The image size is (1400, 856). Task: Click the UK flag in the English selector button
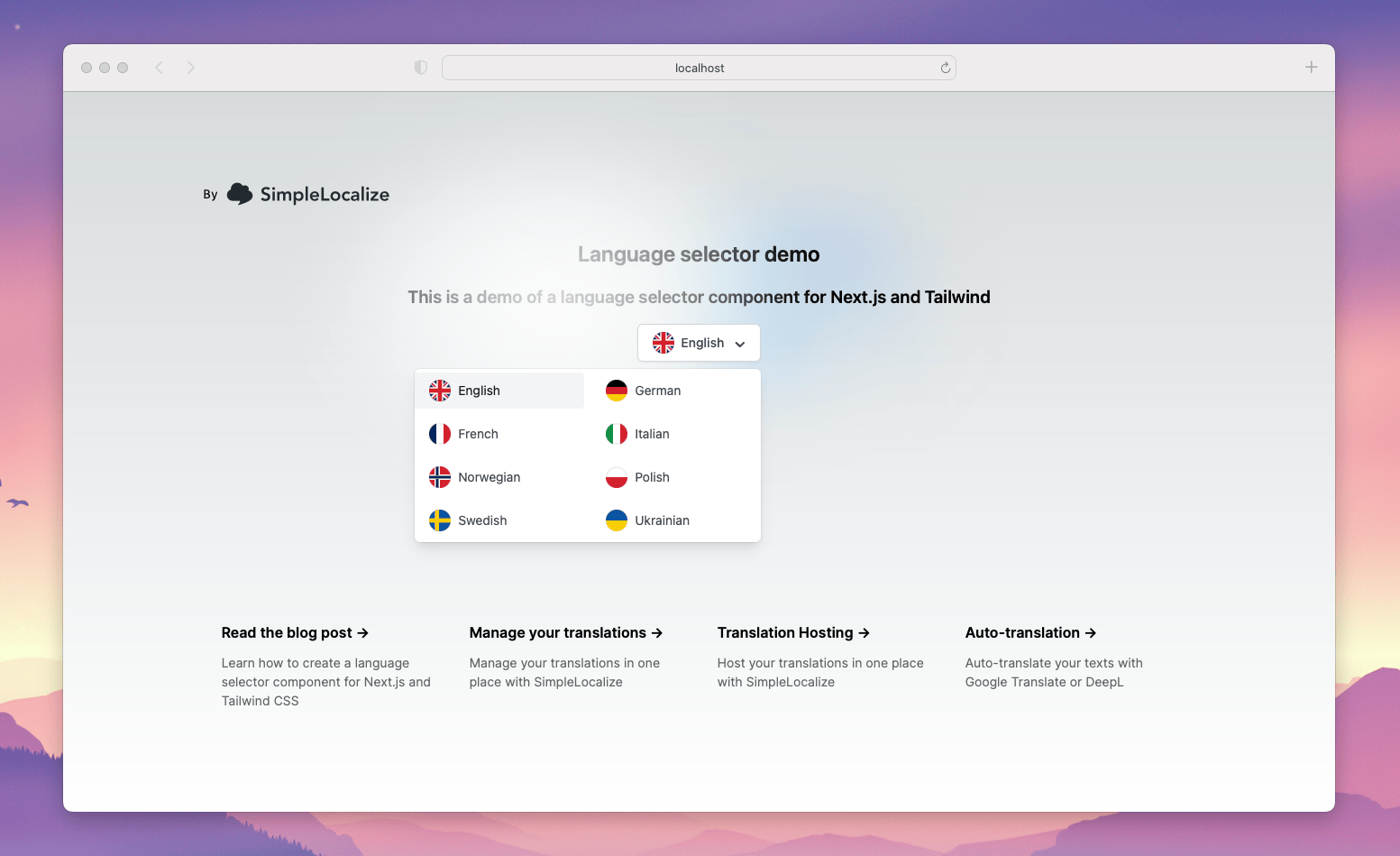[x=663, y=343]
